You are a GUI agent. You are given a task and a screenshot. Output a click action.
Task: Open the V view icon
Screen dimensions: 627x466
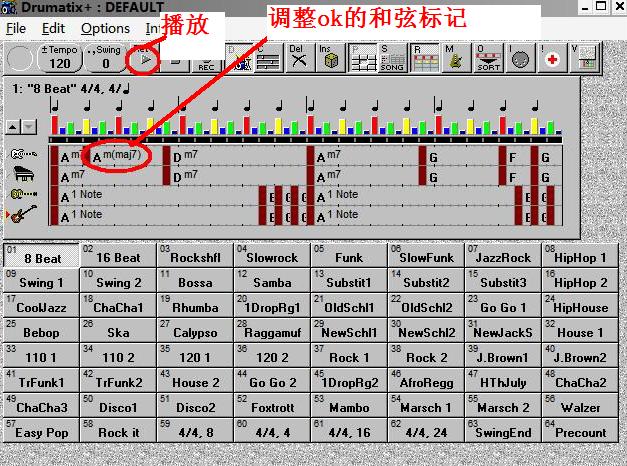pos(585,58)
